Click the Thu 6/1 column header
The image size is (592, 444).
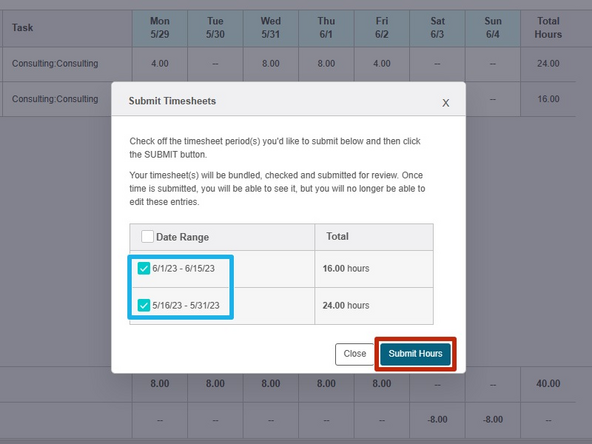click(x=326, y=28)
